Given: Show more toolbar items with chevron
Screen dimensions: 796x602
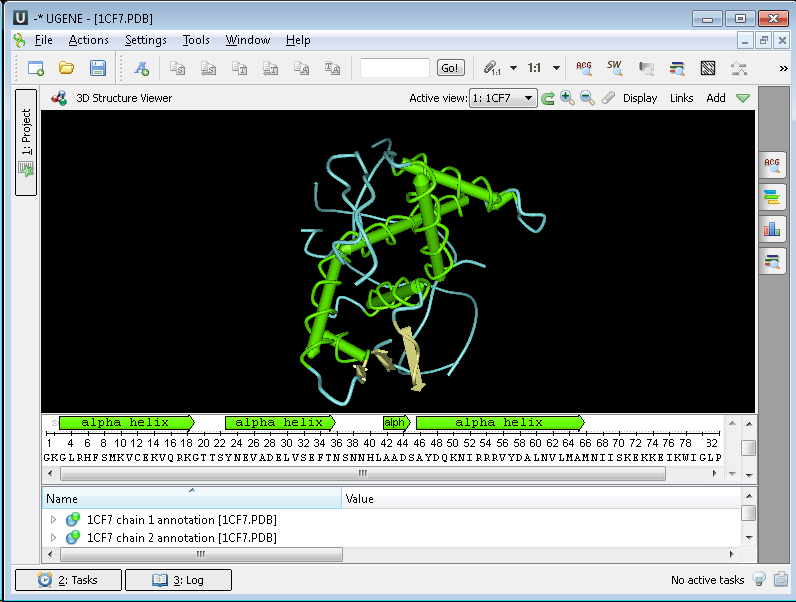Looking at the screenshot, I should pos(783,68).
